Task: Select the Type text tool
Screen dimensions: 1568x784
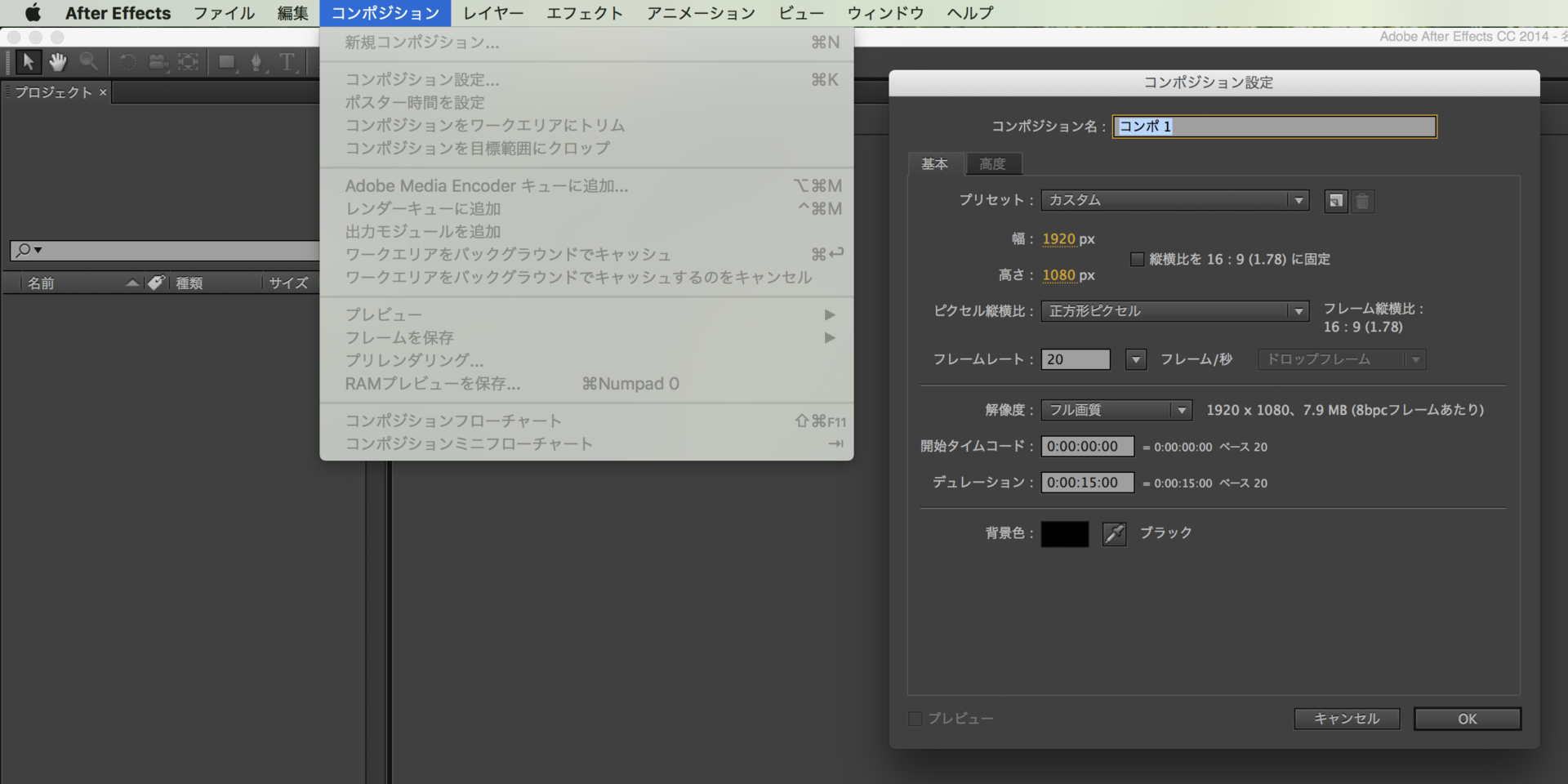Action: click(287, 62)
